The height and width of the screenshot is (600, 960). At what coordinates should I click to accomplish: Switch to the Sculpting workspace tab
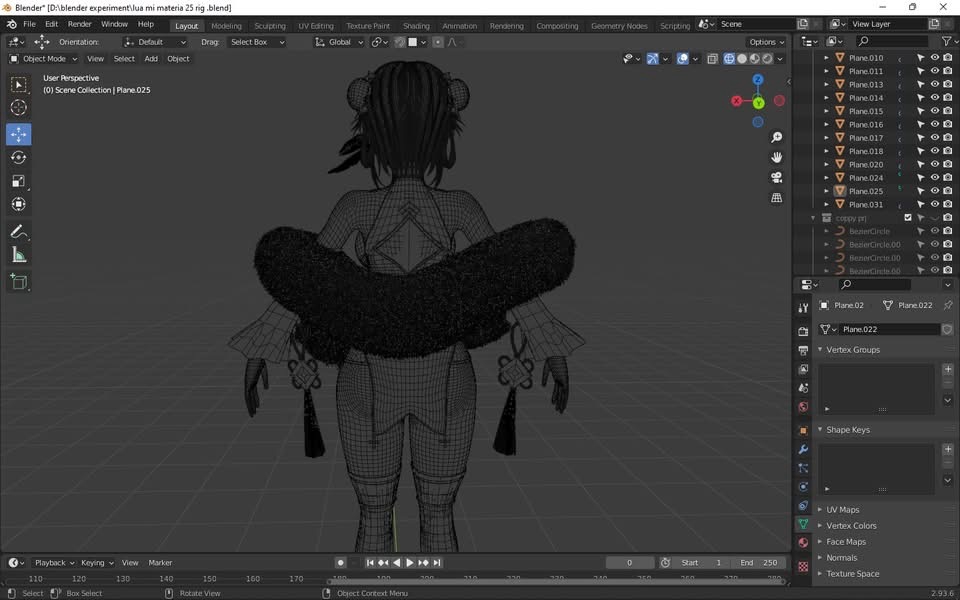pyautogui.click(x=269, y=26)
